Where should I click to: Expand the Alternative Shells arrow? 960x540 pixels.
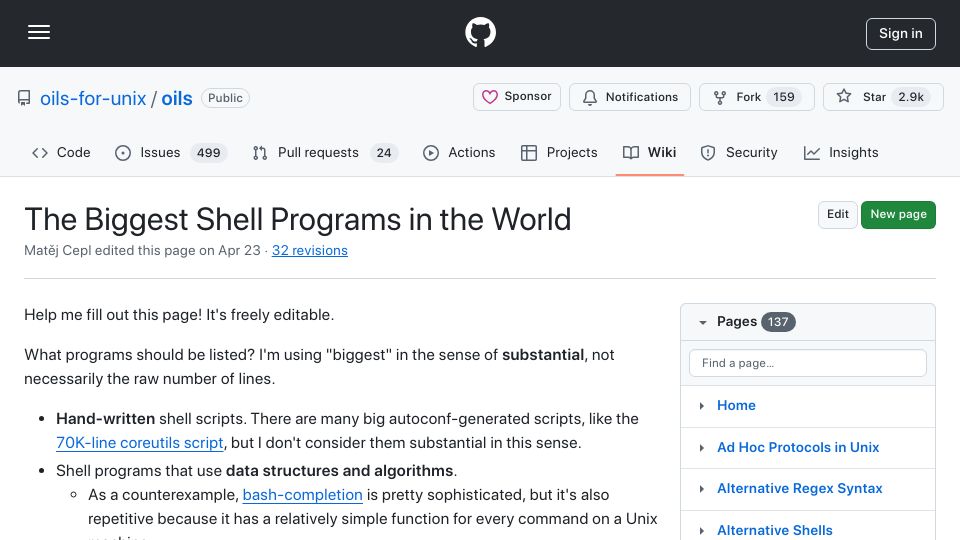coord(702,530)
